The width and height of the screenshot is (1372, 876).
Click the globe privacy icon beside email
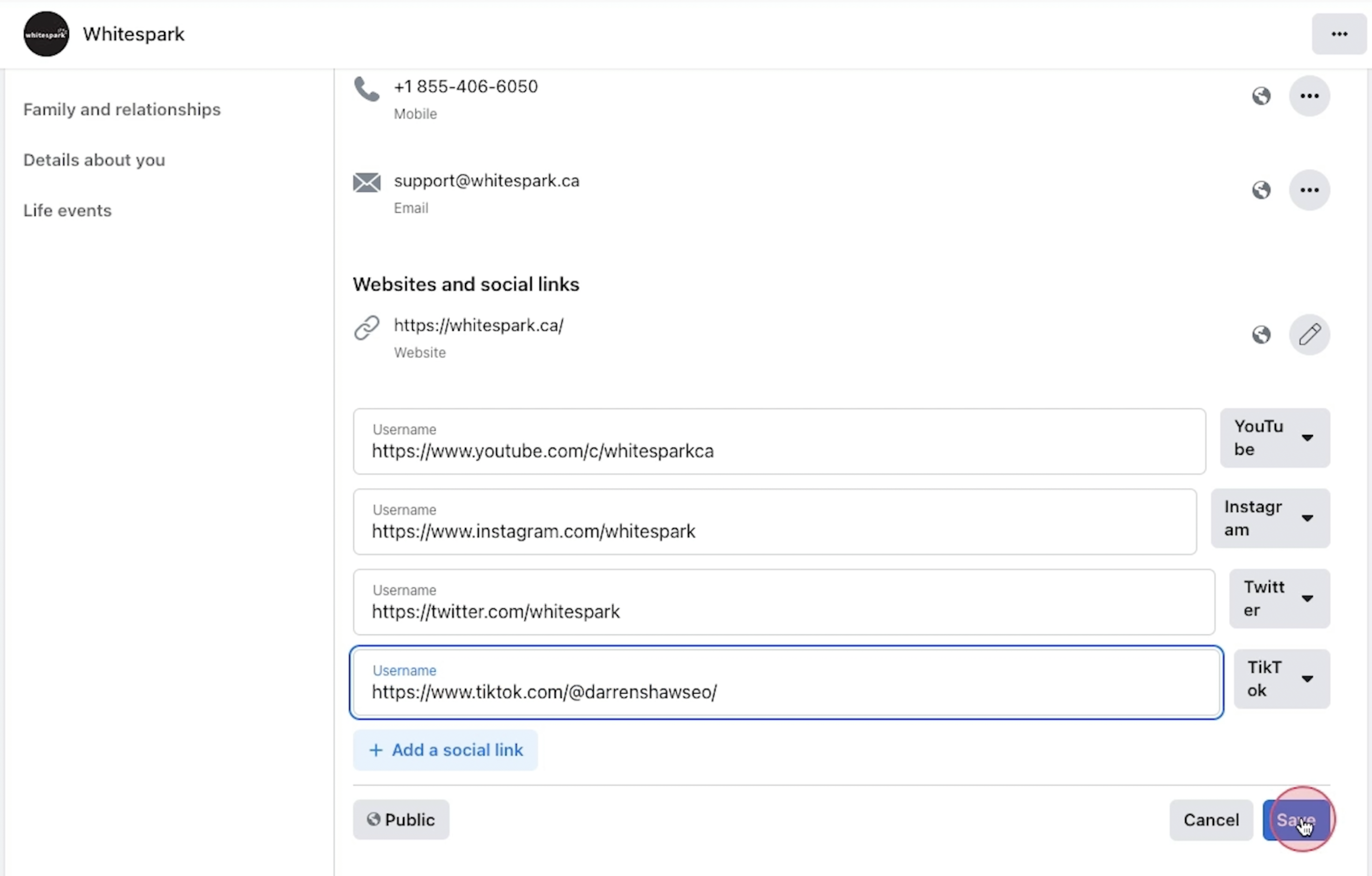tap(1261, 190)
